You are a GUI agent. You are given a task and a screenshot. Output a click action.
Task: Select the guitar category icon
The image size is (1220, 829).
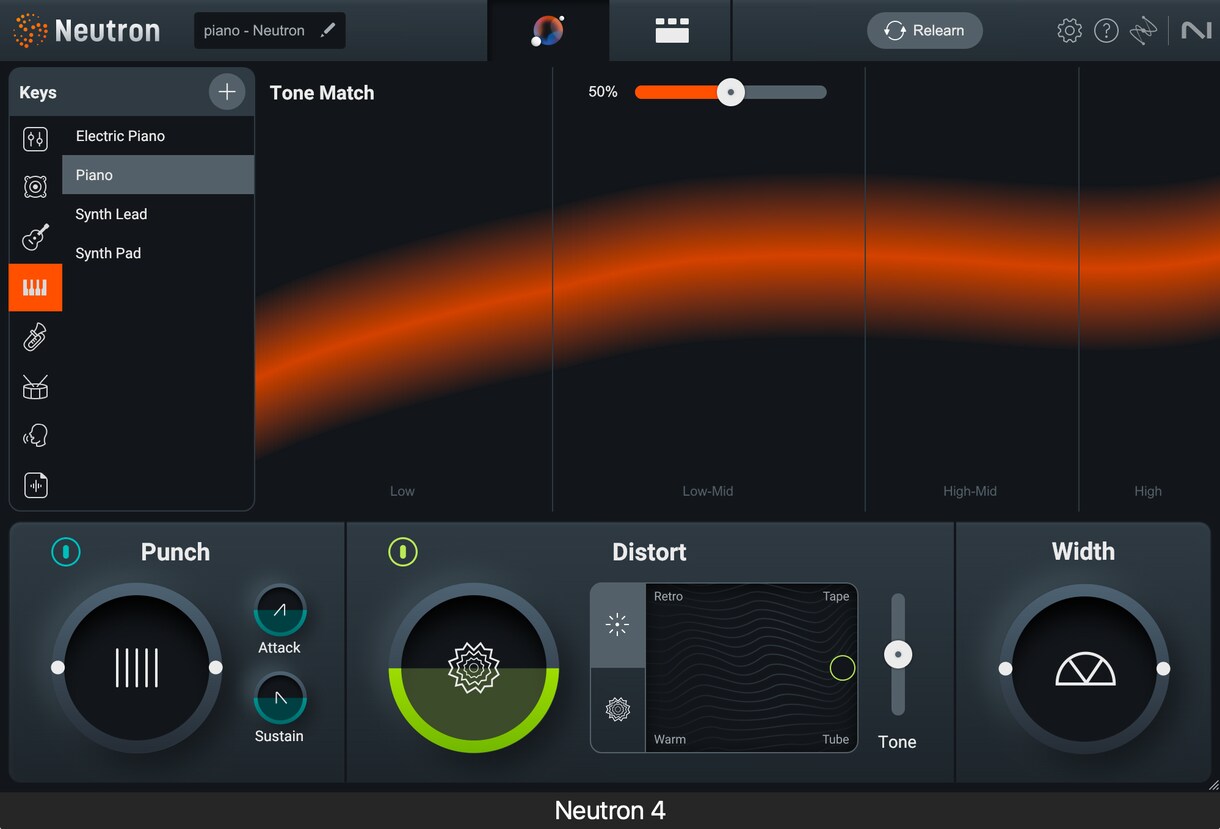pyautogui.click(x=35, y=237)
